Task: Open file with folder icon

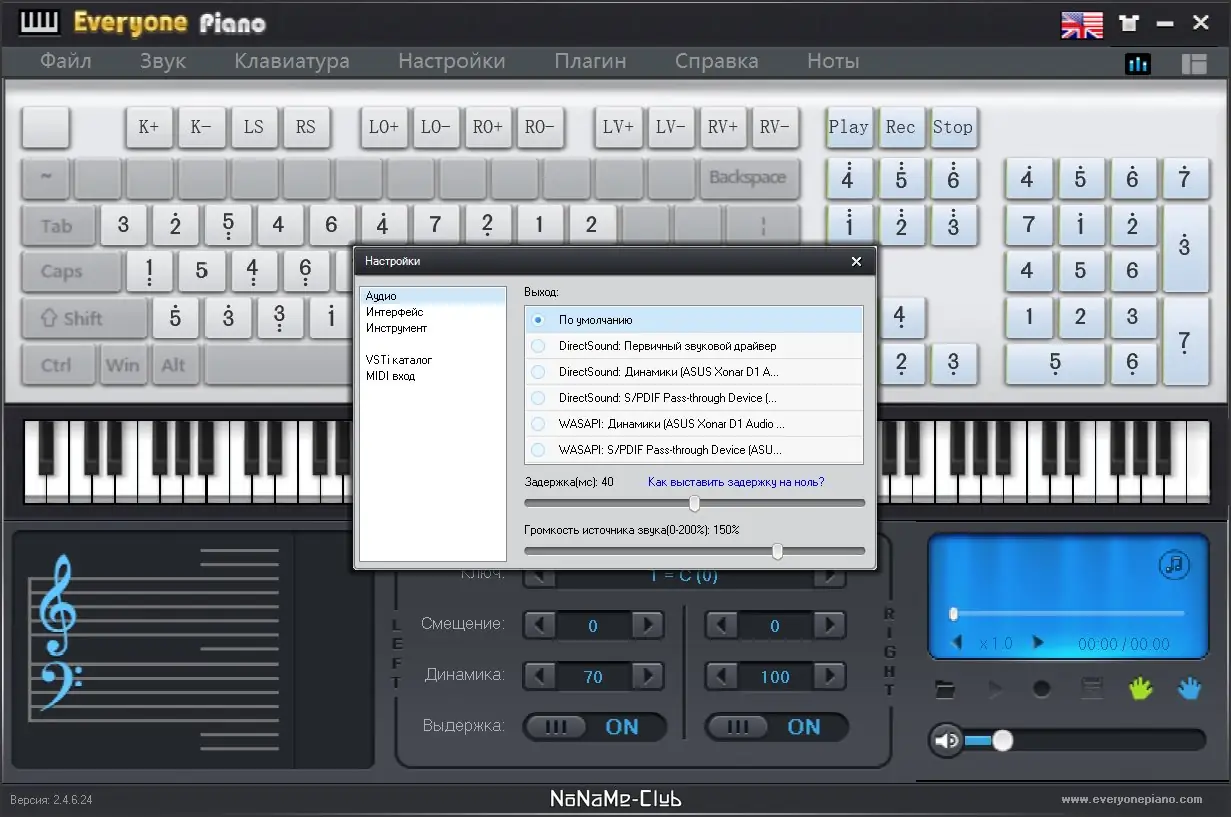Action: point(945,689)
